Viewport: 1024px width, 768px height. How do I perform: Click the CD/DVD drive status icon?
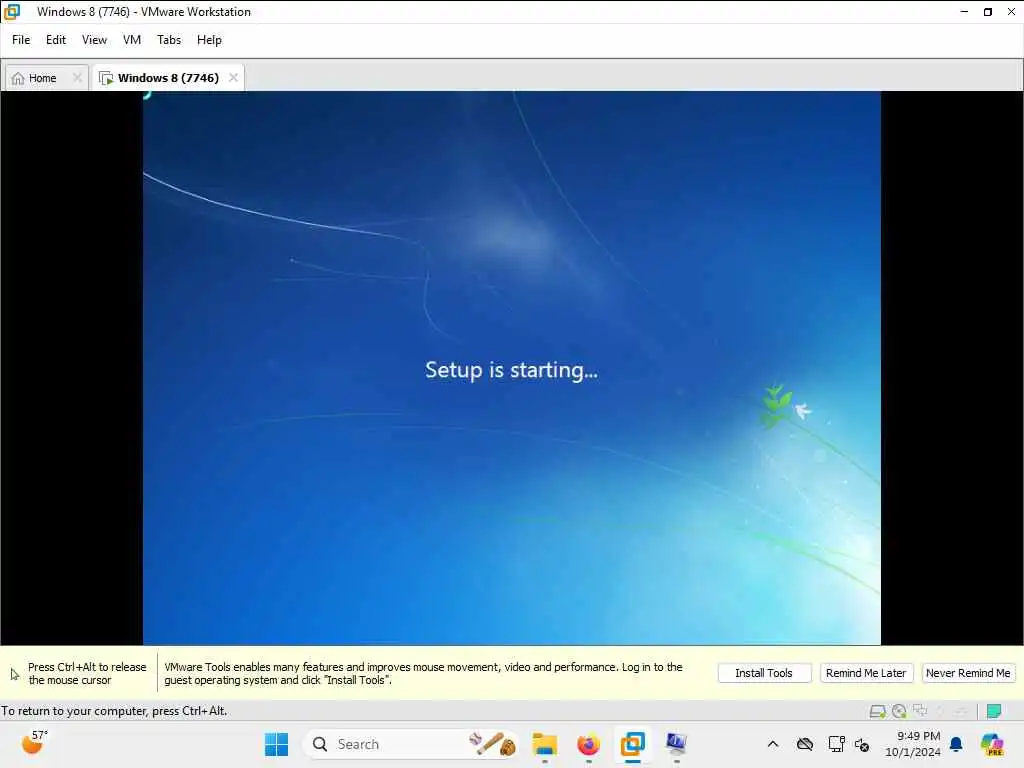click(899, 711)
